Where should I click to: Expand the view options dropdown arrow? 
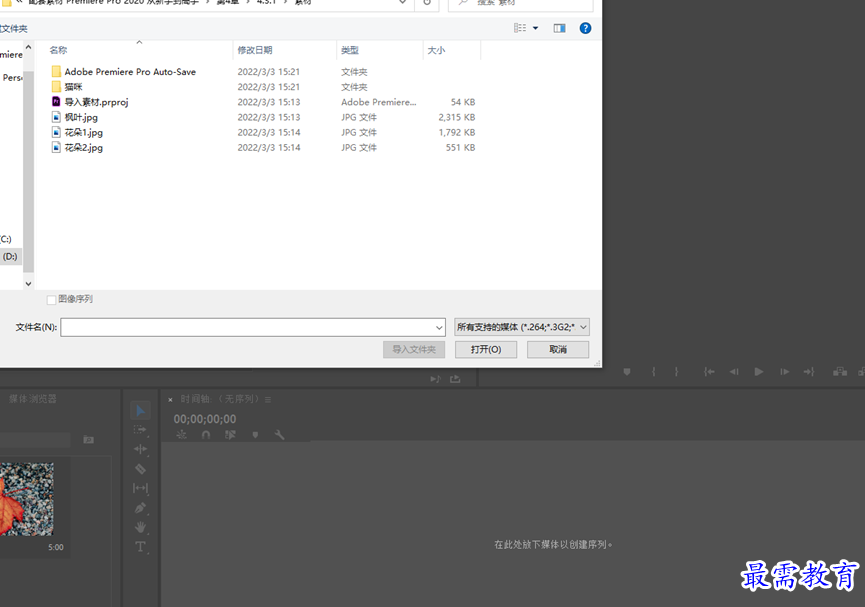click(x=535, y=28)
